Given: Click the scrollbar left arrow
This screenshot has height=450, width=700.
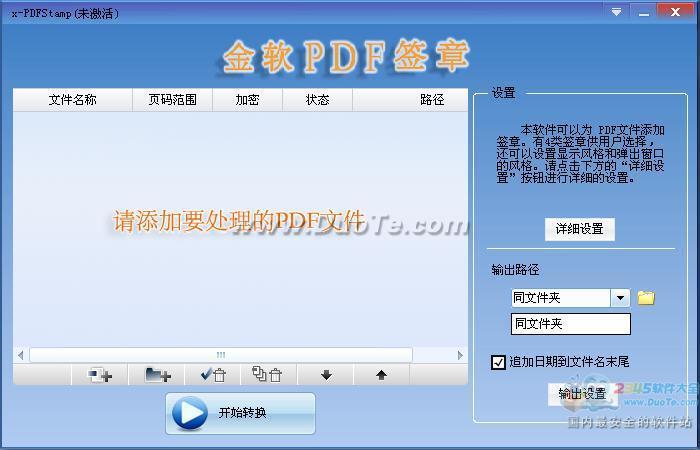Looking at the screenshot, I should pos(21,355).
